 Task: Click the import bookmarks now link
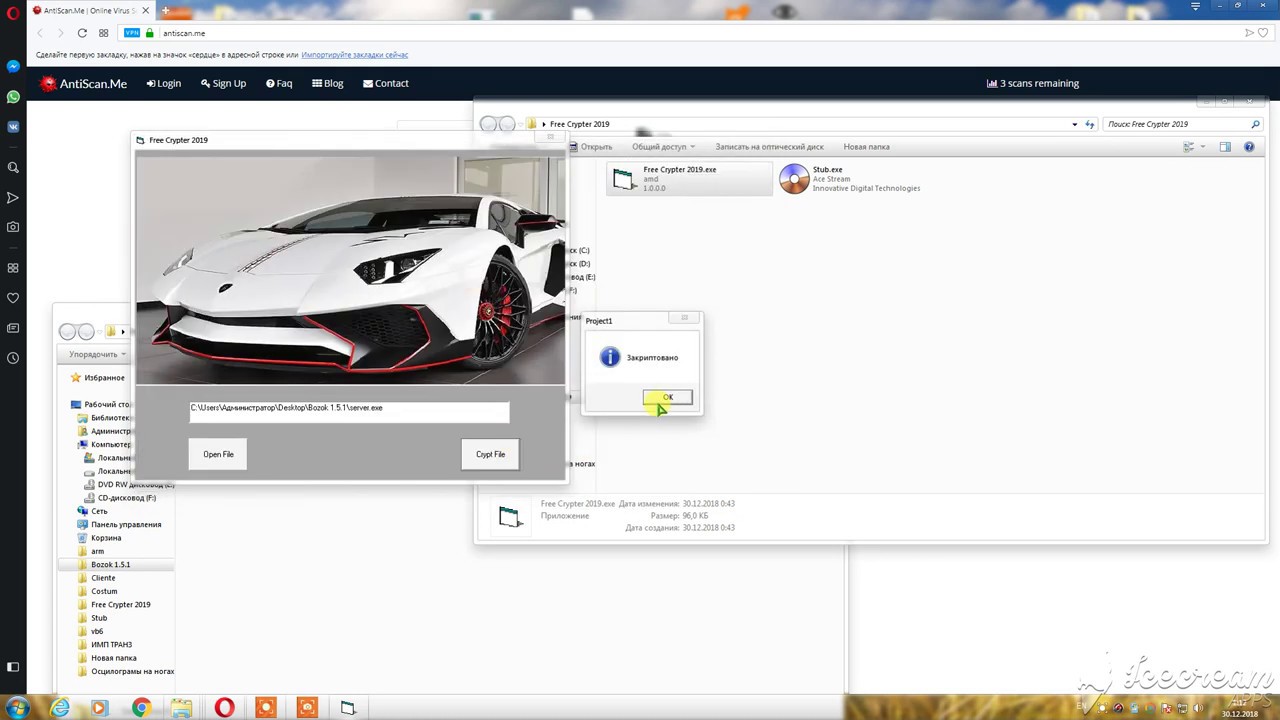[x=354, y=55]
